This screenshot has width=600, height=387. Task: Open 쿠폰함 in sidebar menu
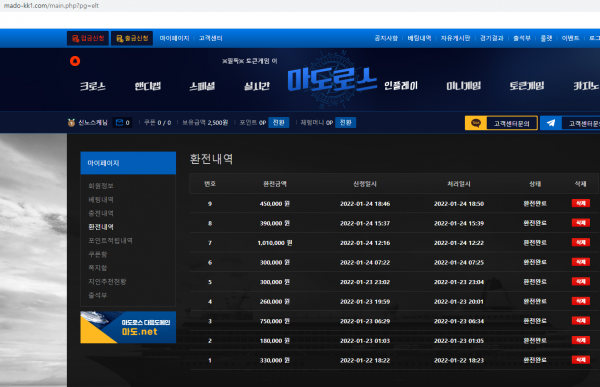[x=98, y=254]
